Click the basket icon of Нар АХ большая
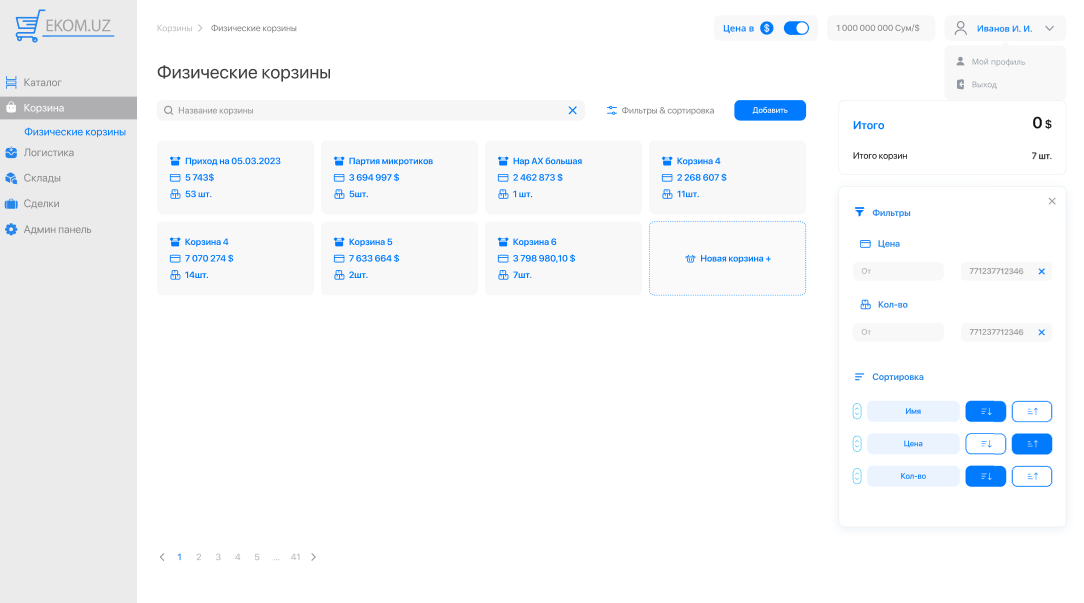This screenshot has height=603, width=1084. click(503, 161)
